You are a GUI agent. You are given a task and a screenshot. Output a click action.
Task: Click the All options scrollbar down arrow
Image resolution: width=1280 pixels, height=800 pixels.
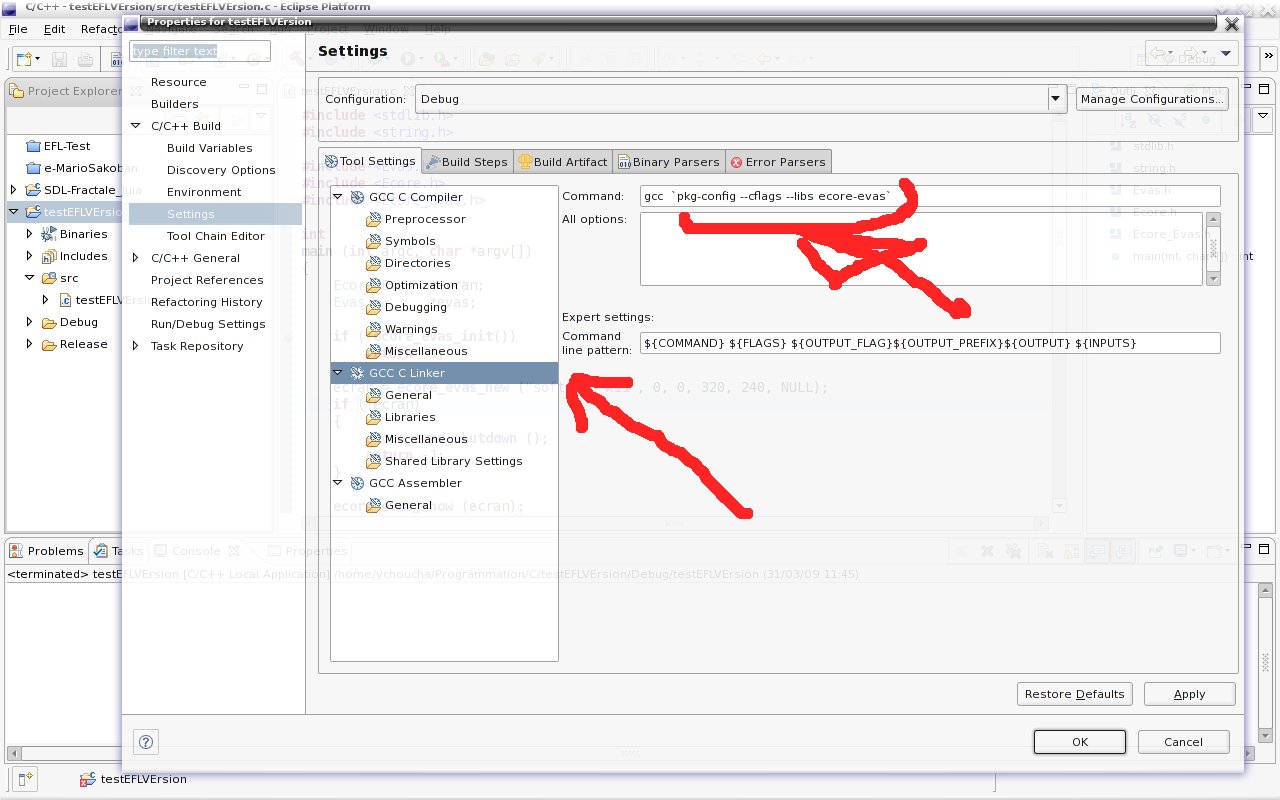[x=1214, y=279]
